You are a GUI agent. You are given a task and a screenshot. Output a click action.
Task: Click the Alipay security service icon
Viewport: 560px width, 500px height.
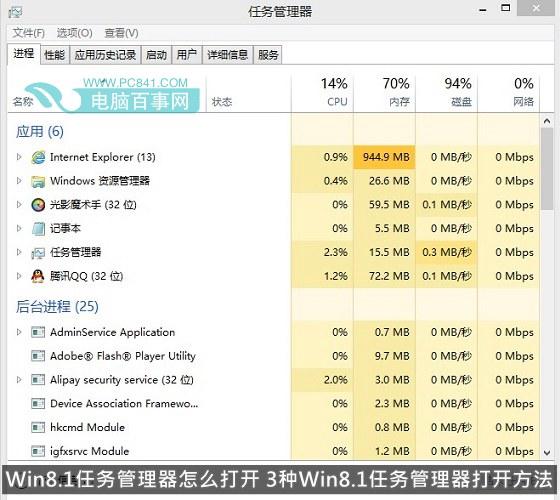(x=38, y=380)
